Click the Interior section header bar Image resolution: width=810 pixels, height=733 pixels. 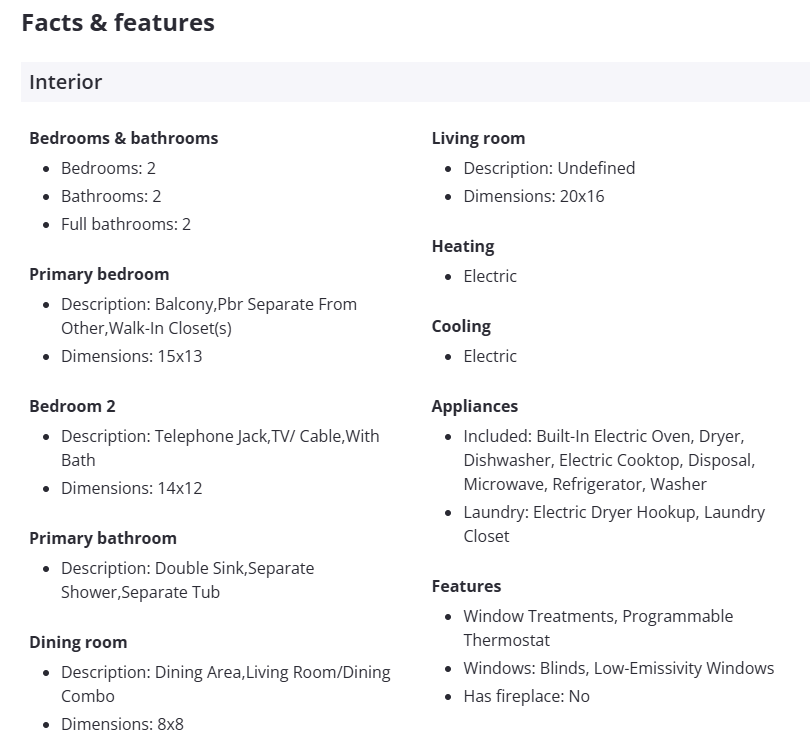pyautogui.click(x=414, y=82)
